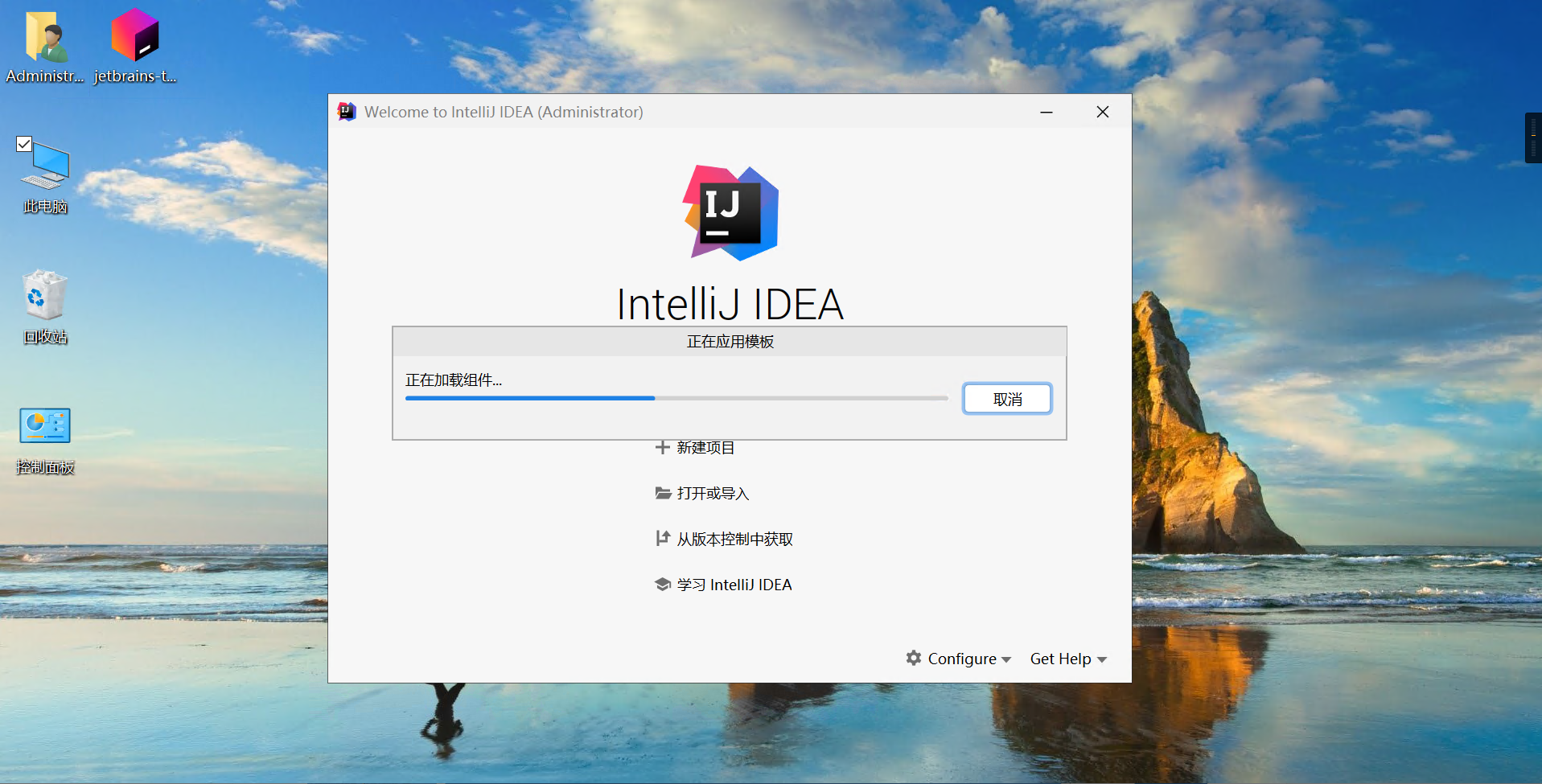The image size is (1542, 784).
Task: Click the 正在应用模板 dialog title
Action: coord(730,342)
